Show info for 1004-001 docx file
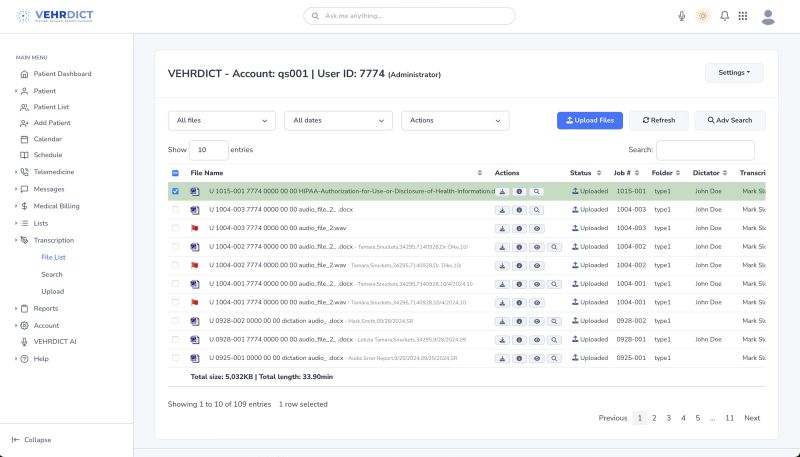The height and width of the screenshot is (457, 800). coord(519,284)
